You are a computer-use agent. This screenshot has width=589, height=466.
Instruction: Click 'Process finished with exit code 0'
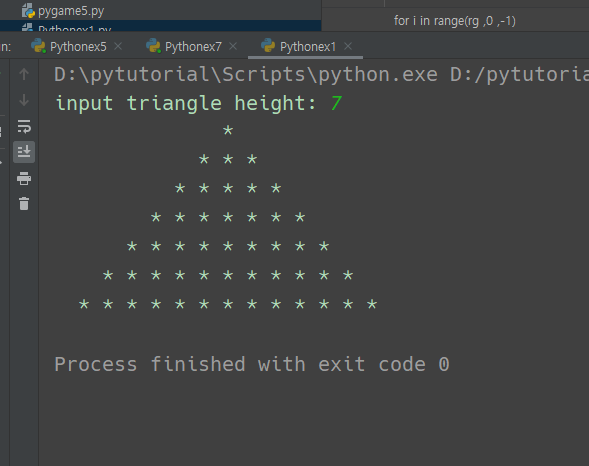pos(252,364)
